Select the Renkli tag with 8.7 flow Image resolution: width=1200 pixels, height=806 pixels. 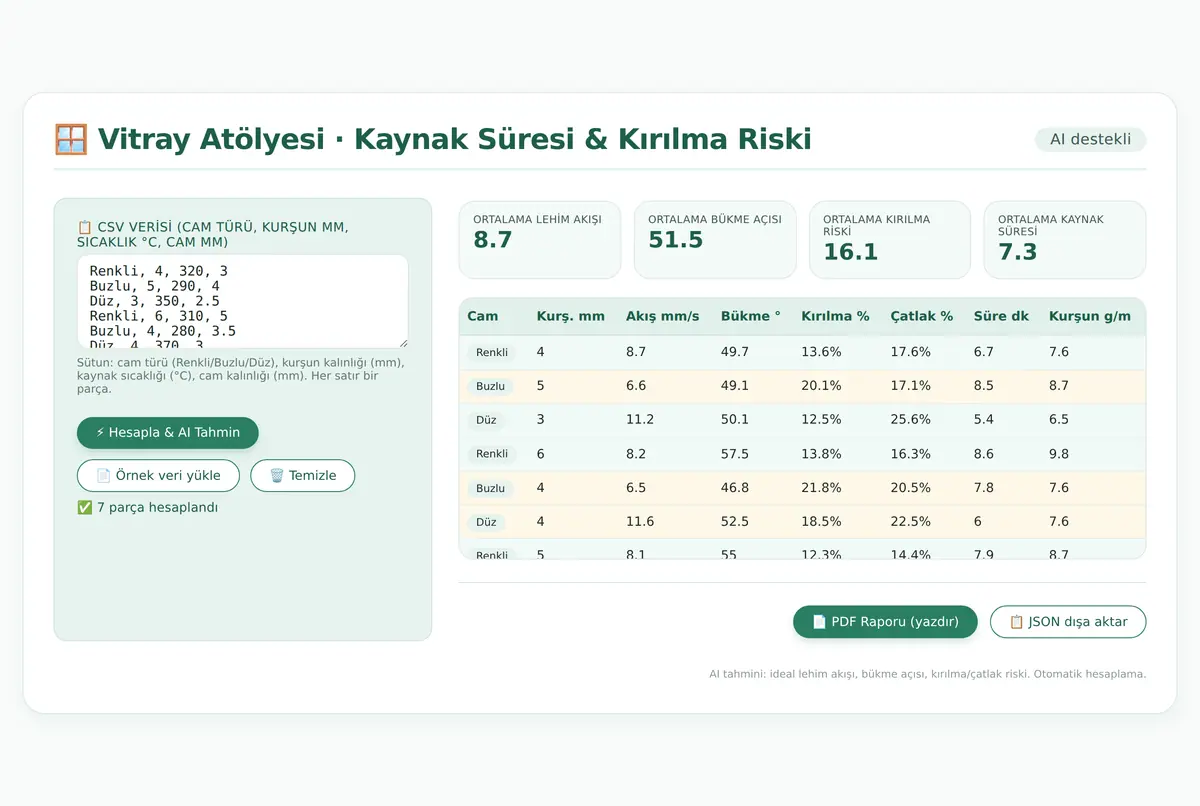(491, 352)
